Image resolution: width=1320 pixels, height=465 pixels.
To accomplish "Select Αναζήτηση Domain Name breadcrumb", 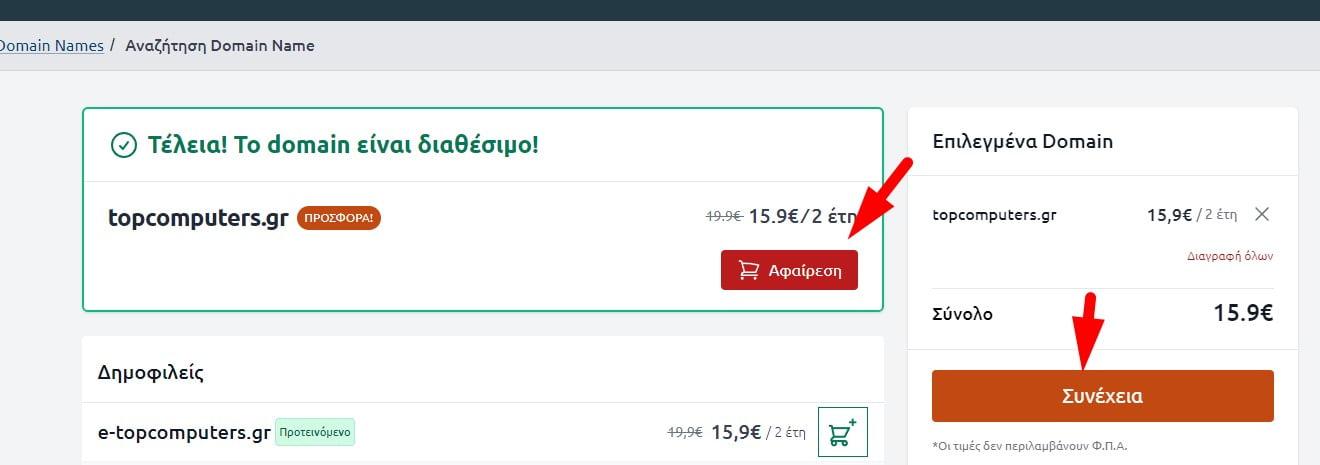I will 219,45.
